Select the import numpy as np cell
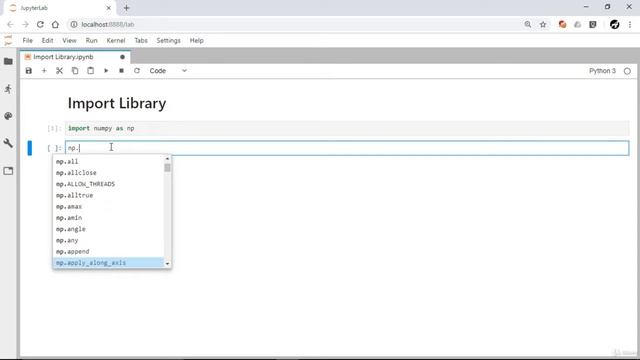The height and width of the screenshot is (360, 640). pyautogui.click(x=347, y=129)
